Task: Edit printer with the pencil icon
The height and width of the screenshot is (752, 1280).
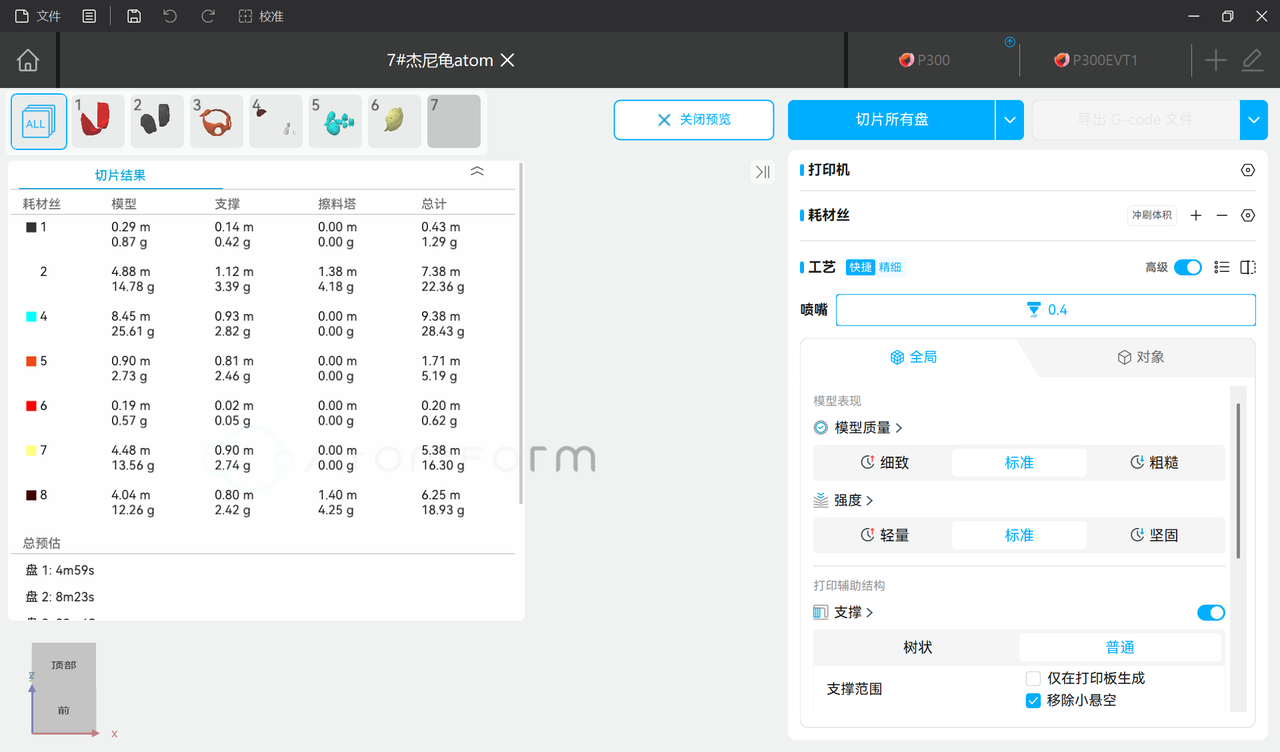Action: click(x=1252, y=60)
